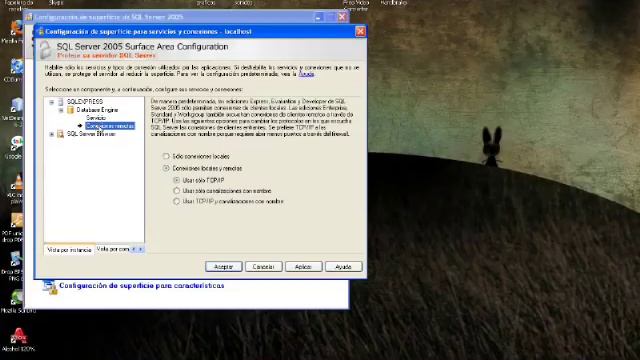Choose 'Usar sólo canalizaciones con nombre' option
Viewport: 640px width, 360px height.
[176, 191]
